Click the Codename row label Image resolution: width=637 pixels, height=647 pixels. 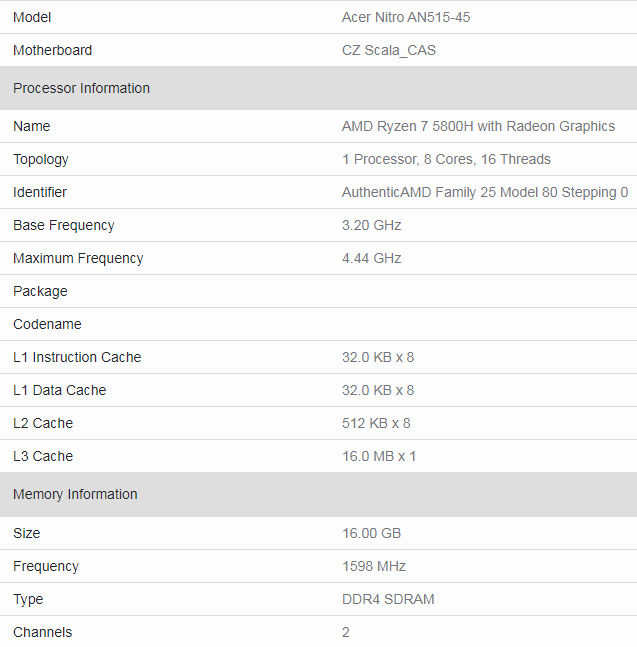47,324
